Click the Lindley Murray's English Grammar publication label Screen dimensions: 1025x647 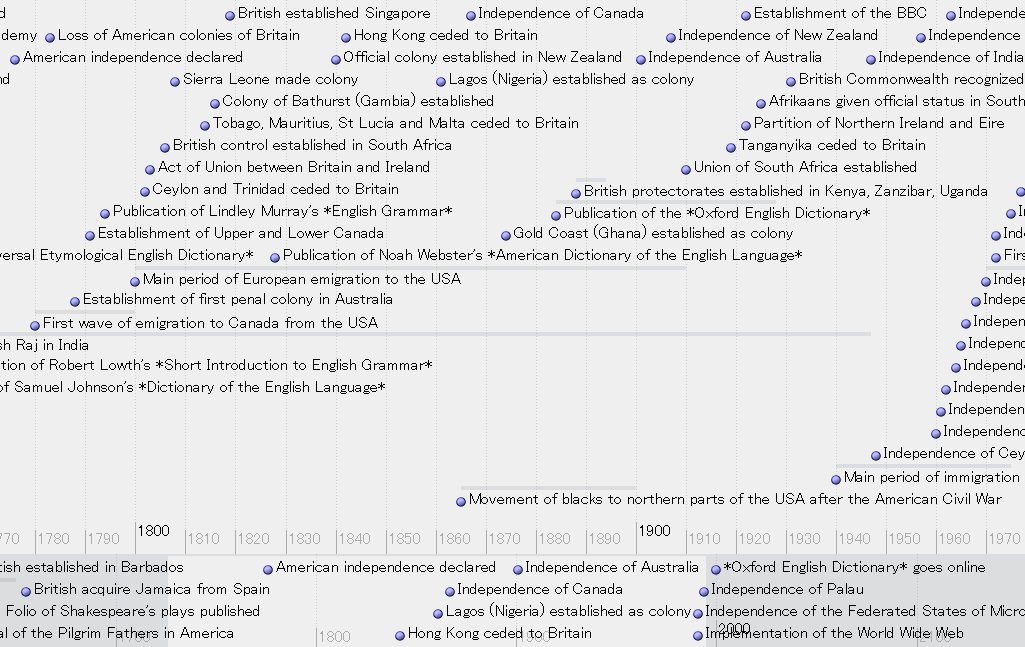[x=282, y=211]
